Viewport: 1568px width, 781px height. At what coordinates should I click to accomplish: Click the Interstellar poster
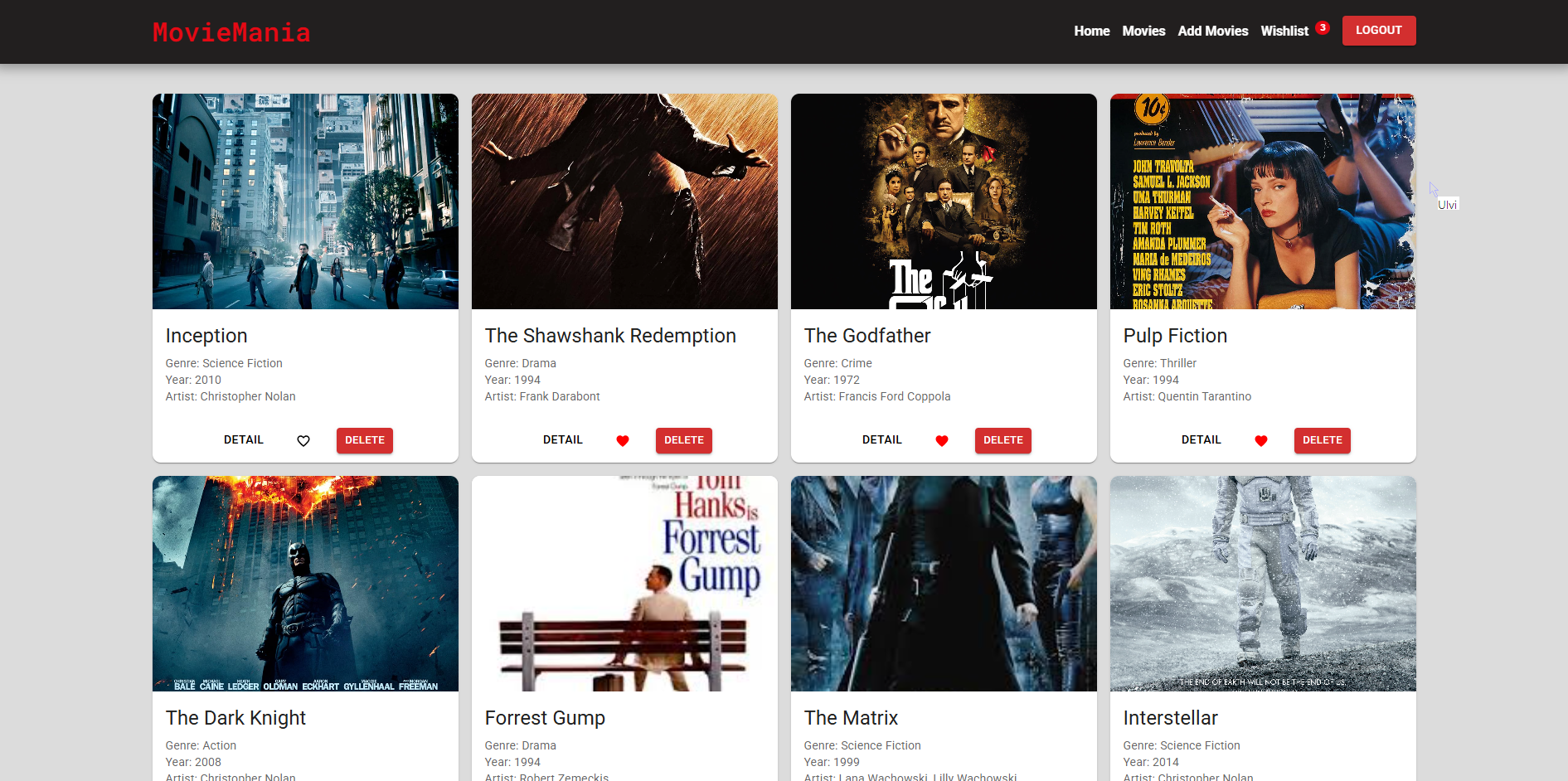coord(1263,584)
